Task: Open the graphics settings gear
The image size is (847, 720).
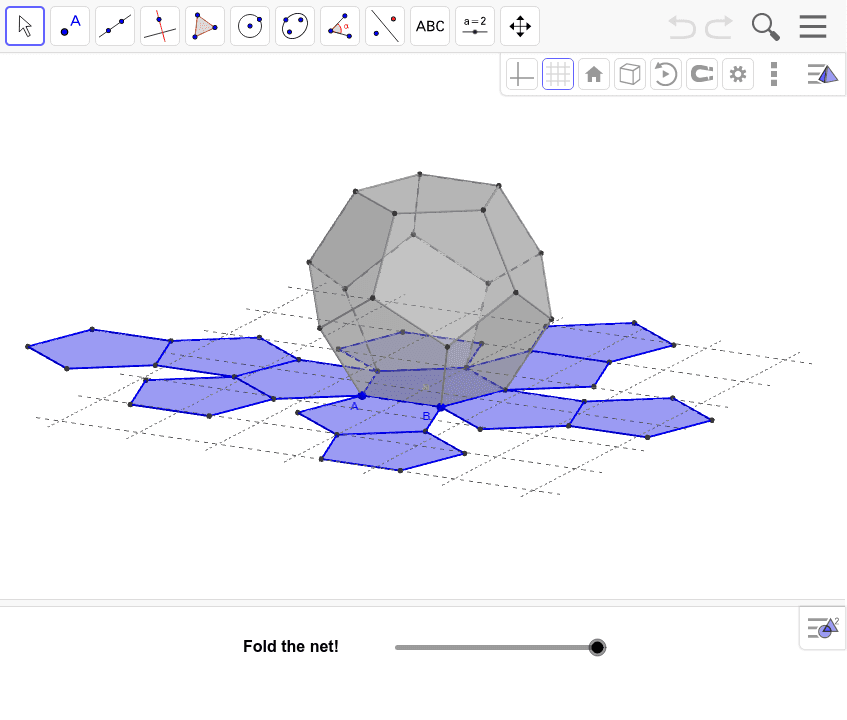Action: (737, 73)
